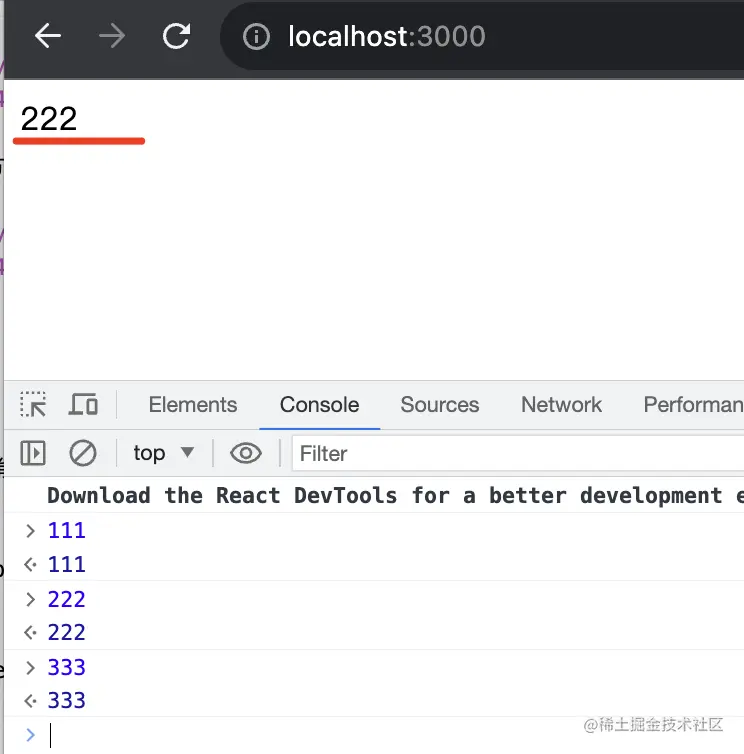Click the browser forward arrow

pyautogui.click(x=112, y=36)
